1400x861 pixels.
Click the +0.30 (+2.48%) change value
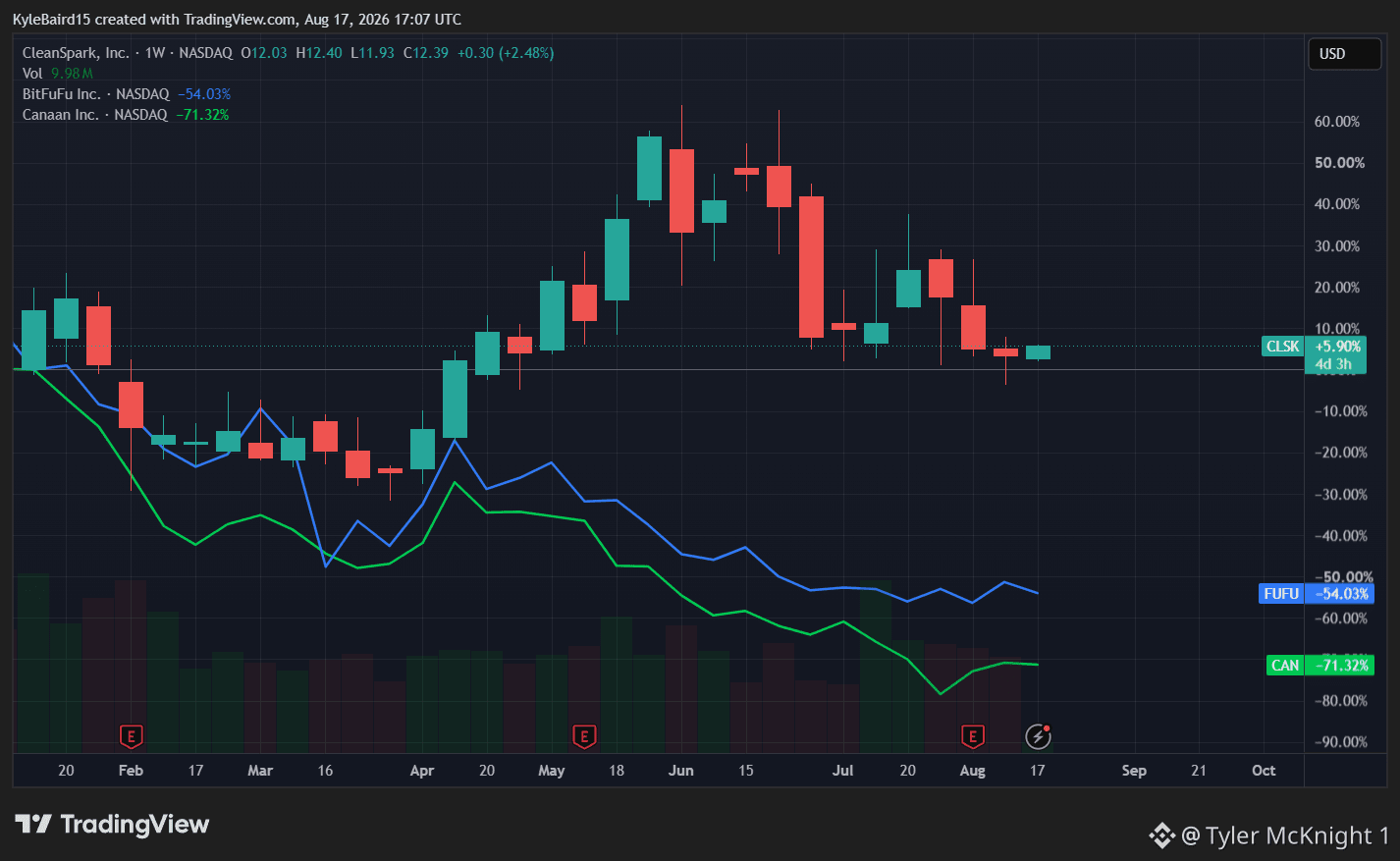(506, 53)
